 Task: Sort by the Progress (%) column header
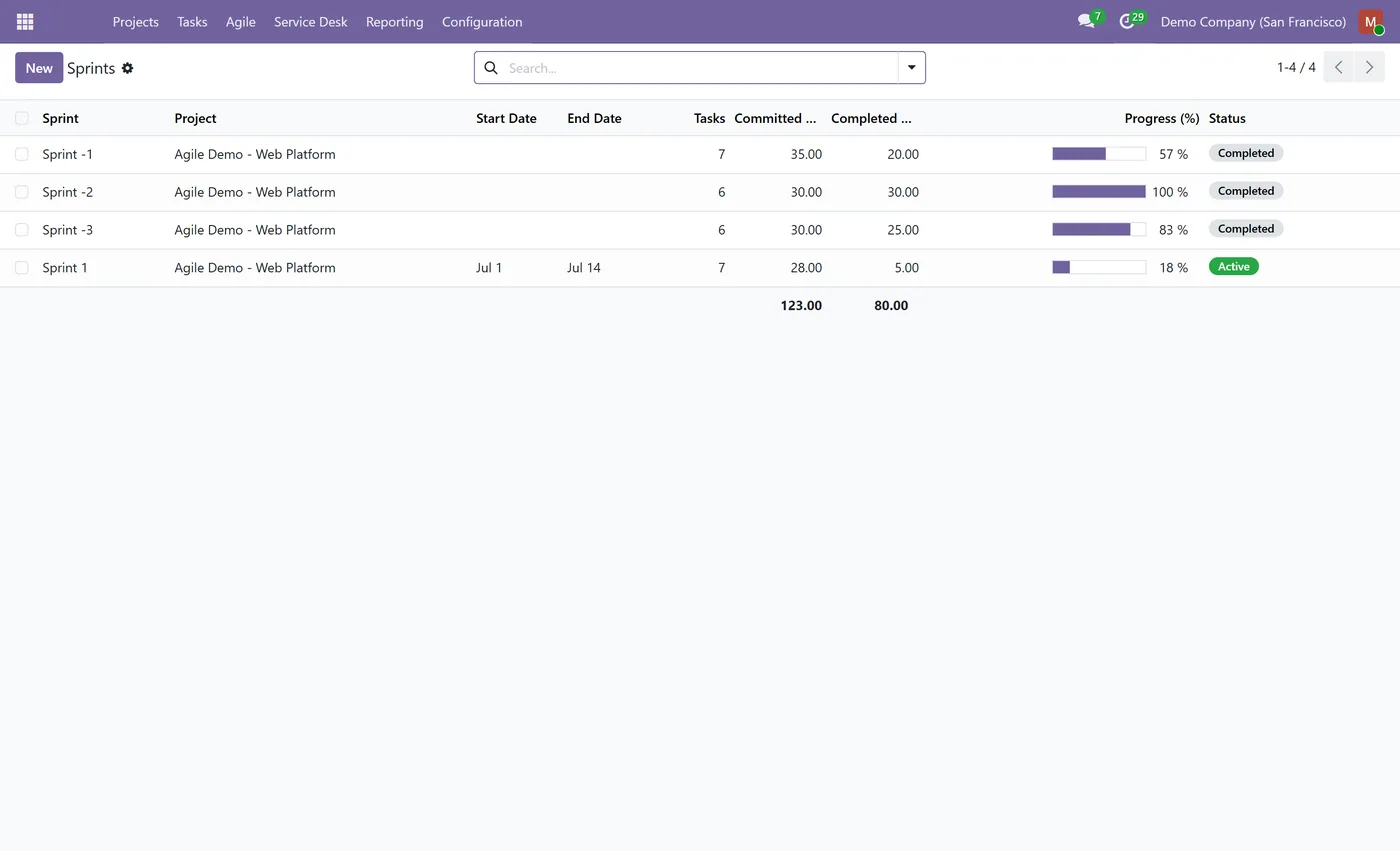coord(1162,118)
